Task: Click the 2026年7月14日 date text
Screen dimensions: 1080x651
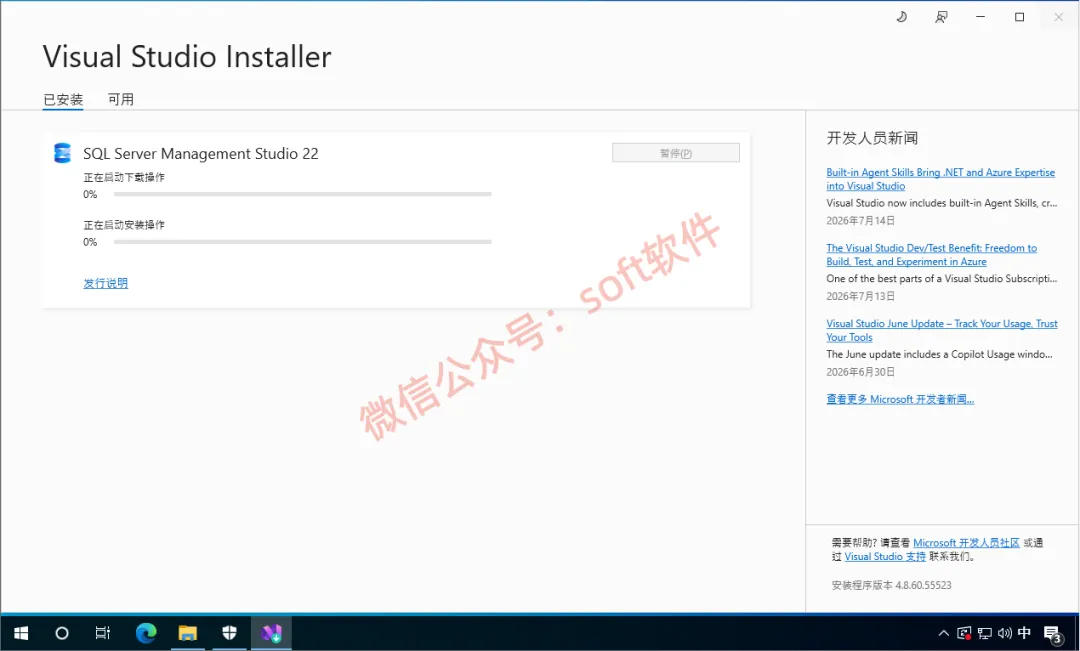Action: pyautogui.click(x=860, y=221)
